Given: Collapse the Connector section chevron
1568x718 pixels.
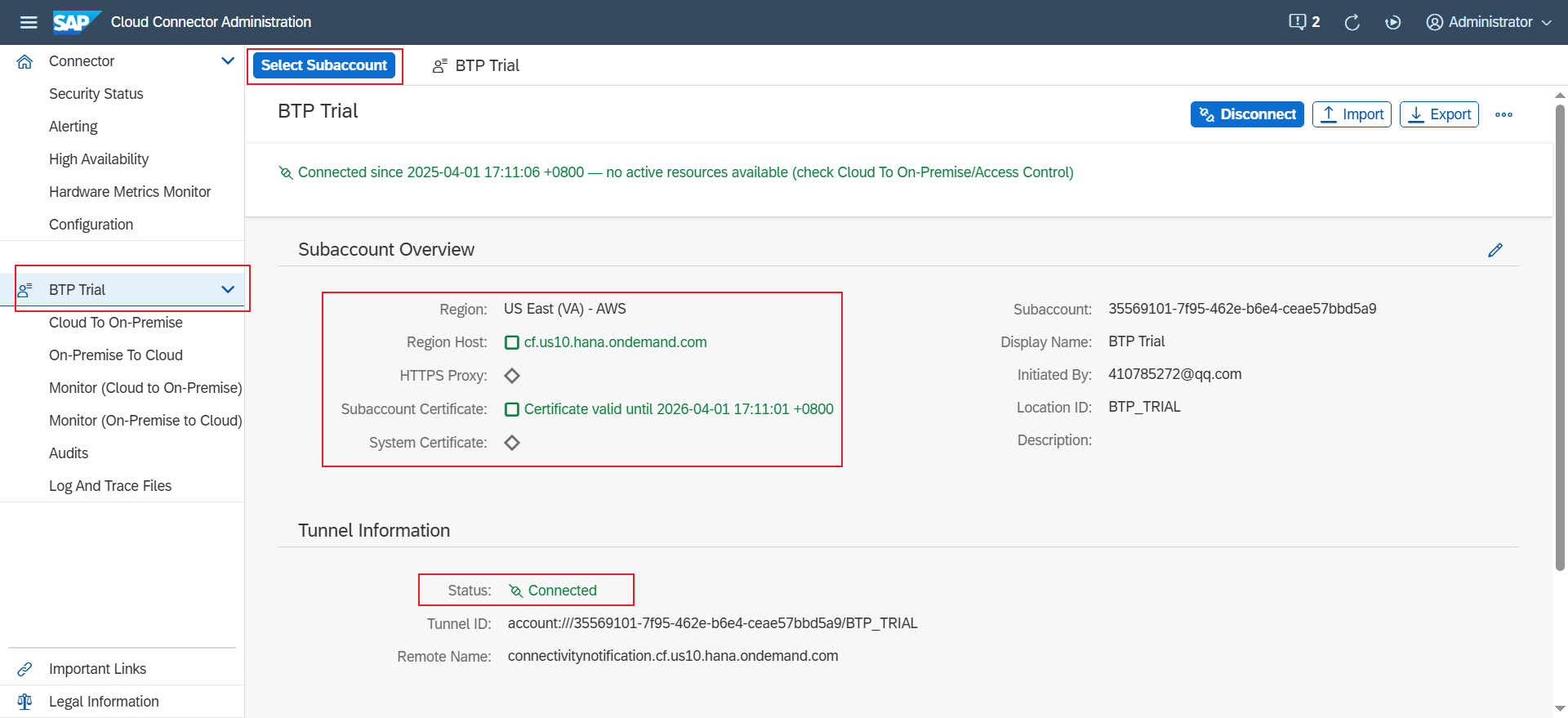Looking at the screenshot, I should pyautogui.click(x=228, y=61).
